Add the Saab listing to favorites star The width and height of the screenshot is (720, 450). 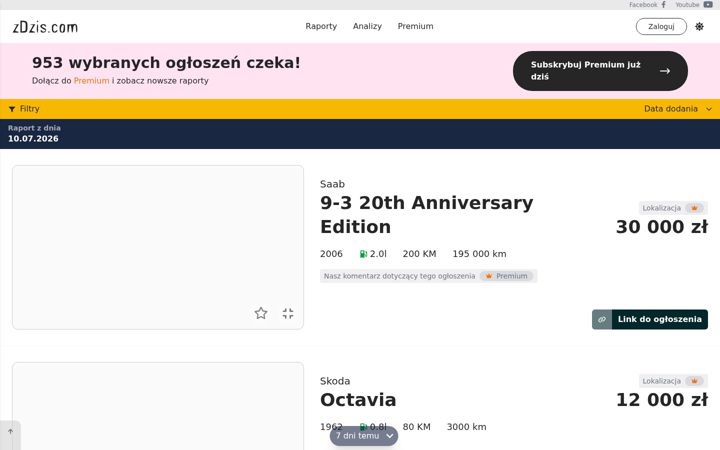click(x=261, y=313)
